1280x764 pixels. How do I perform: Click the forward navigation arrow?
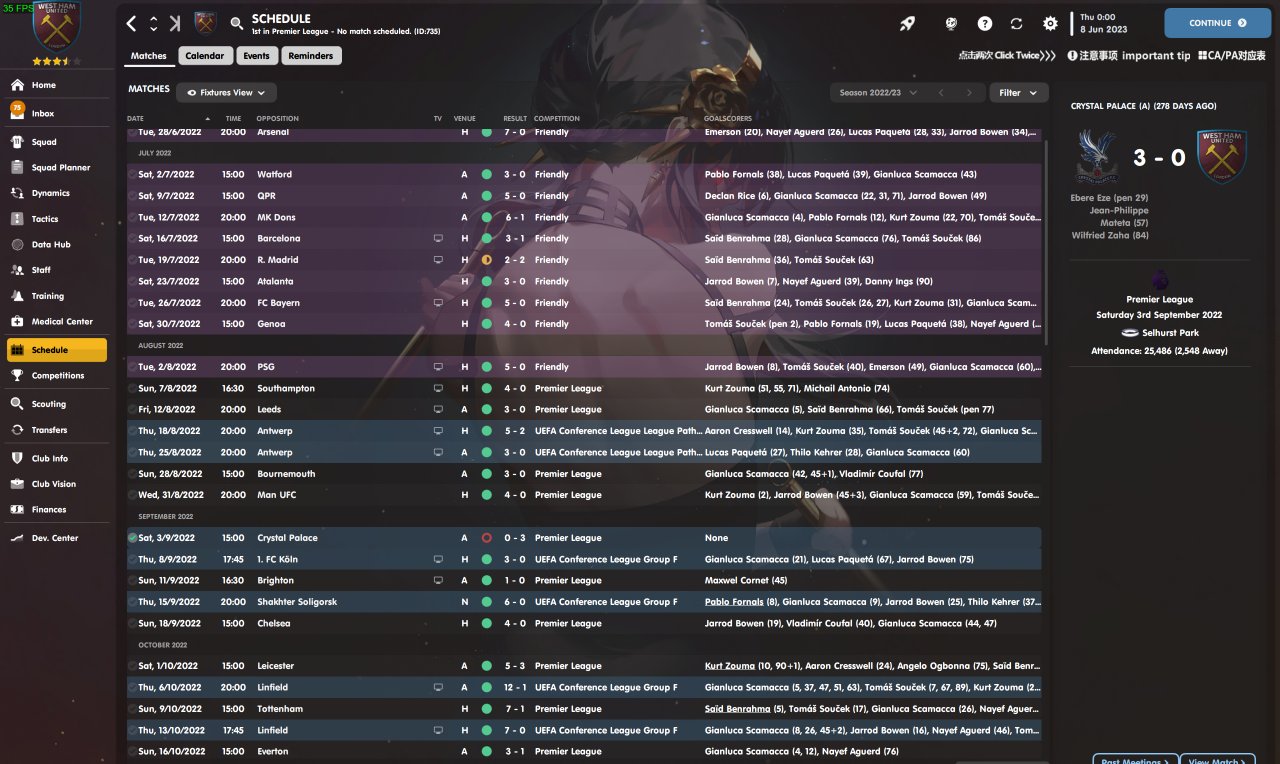[x=175, y=23]
